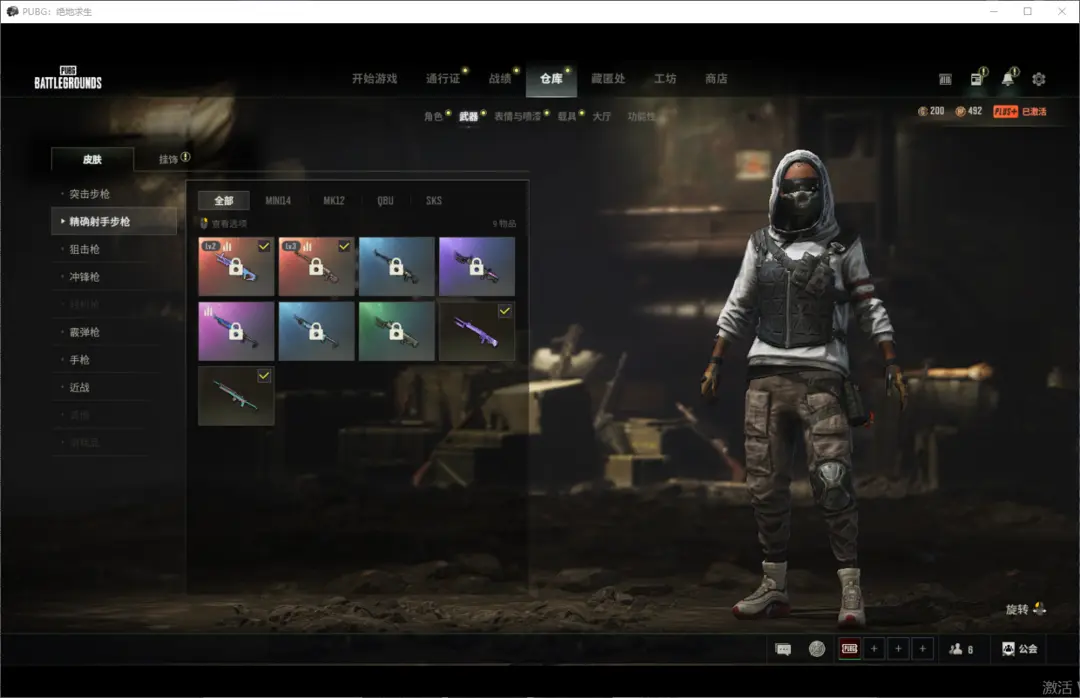Toggle the round crossed-out voice chat icon
The image size is (1080, 698).
click(817, 649)
